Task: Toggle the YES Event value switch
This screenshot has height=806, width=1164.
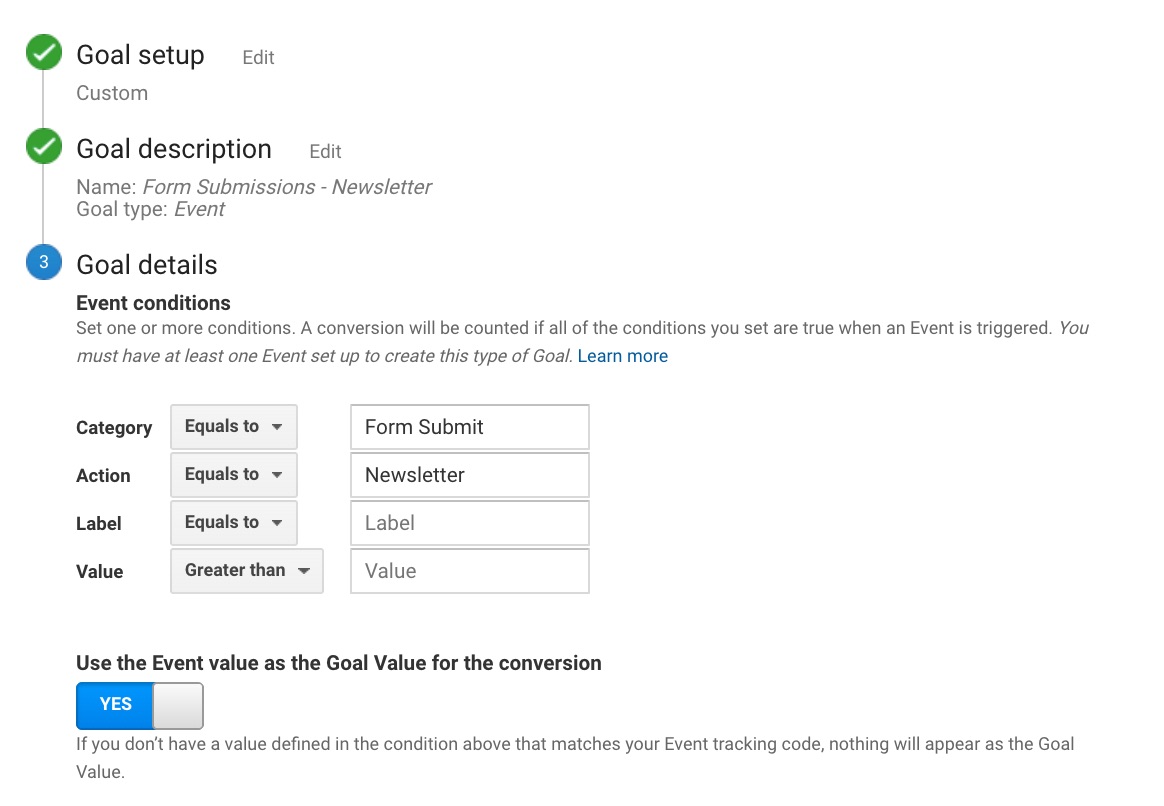Action: (140, 706)
